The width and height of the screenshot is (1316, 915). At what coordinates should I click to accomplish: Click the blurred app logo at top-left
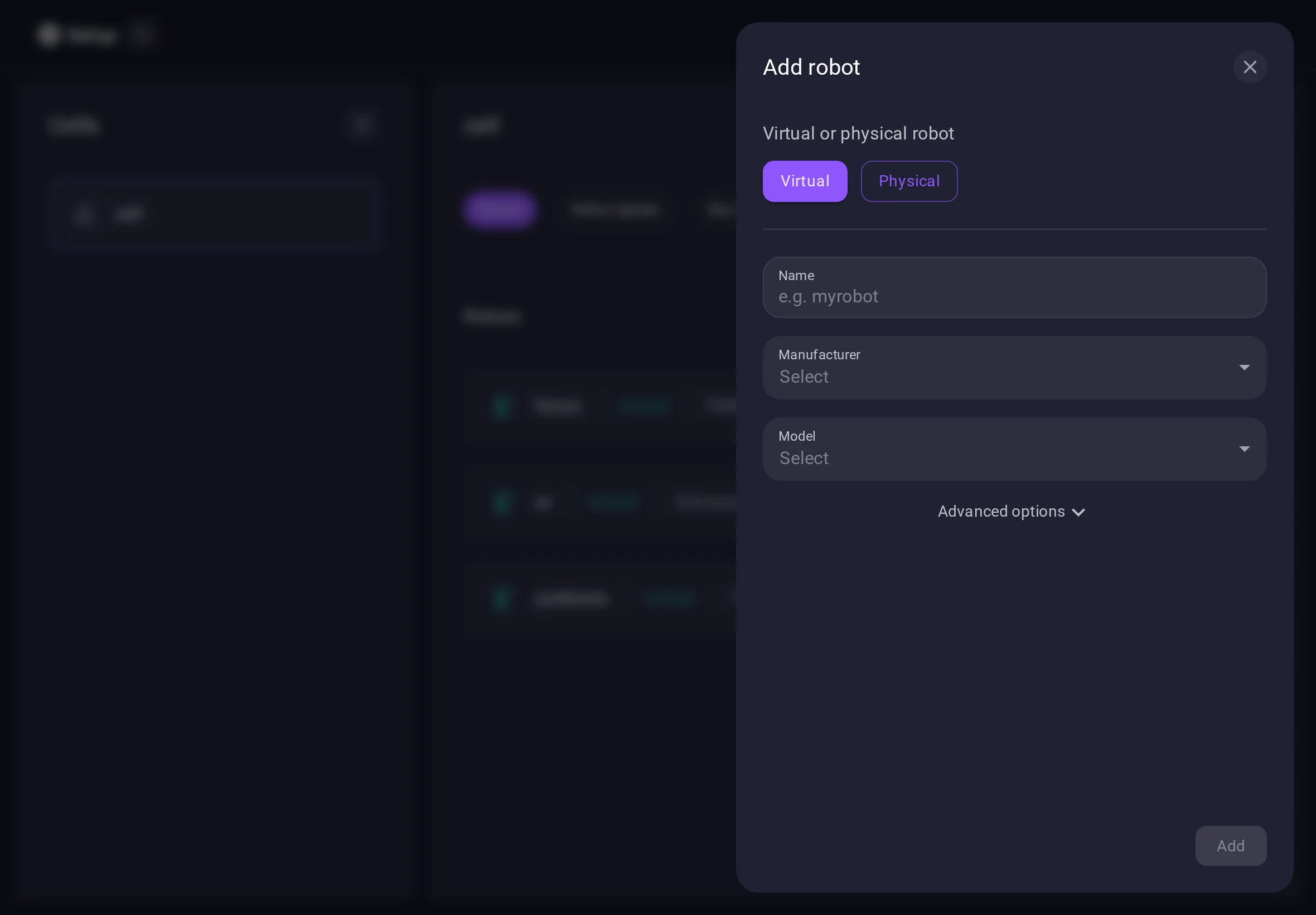click(49, 35)
